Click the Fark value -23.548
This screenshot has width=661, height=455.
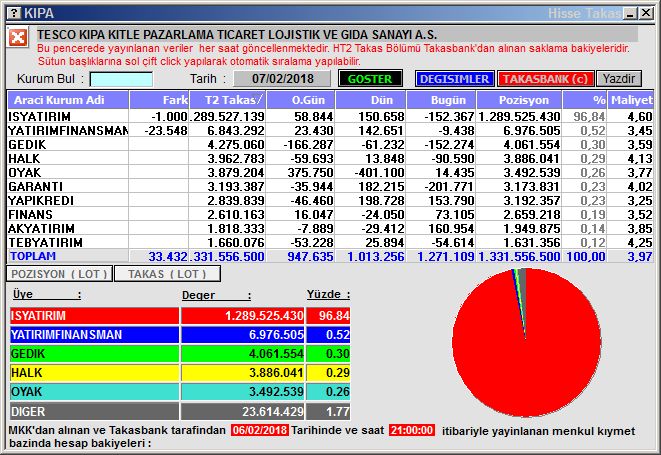coord(166,131)
